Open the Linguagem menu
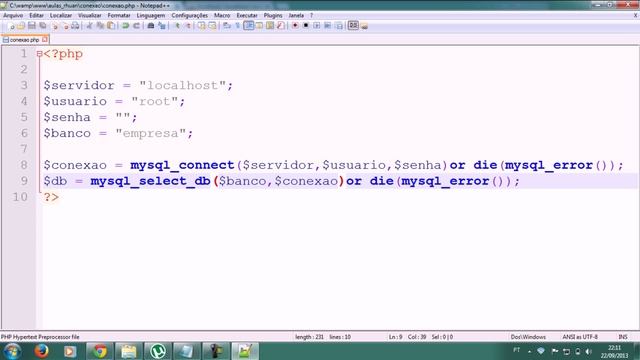The width and height of the screenshot is (640, 360). (151, 16)
